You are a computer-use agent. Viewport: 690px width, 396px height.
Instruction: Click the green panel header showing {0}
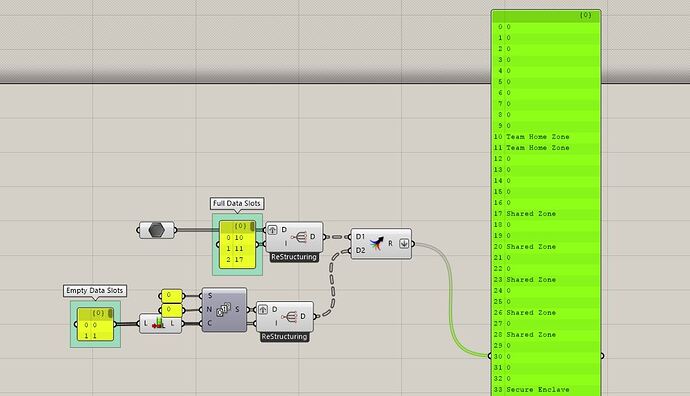[546, 15]
